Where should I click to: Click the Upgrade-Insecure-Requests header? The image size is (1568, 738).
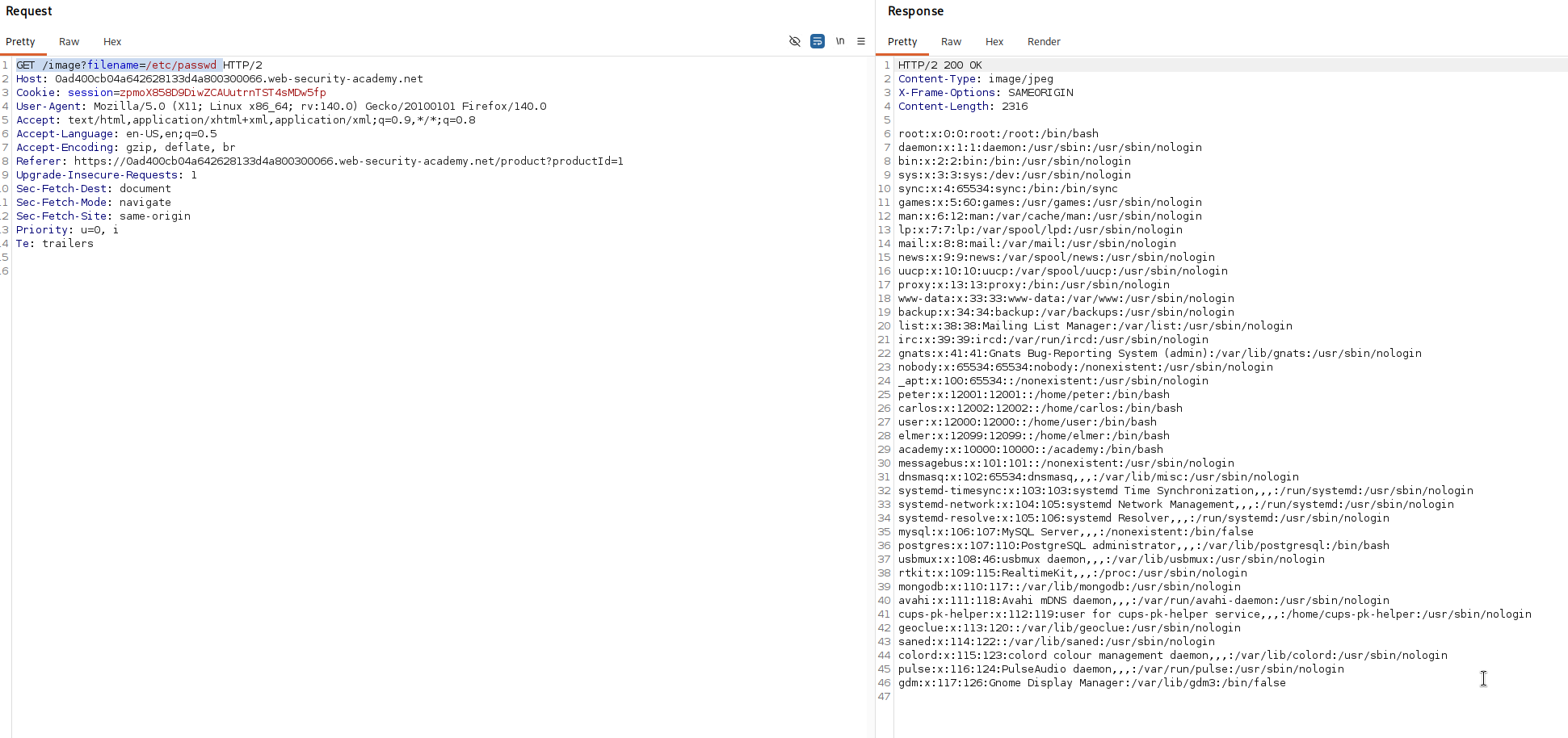coord(107,175)
